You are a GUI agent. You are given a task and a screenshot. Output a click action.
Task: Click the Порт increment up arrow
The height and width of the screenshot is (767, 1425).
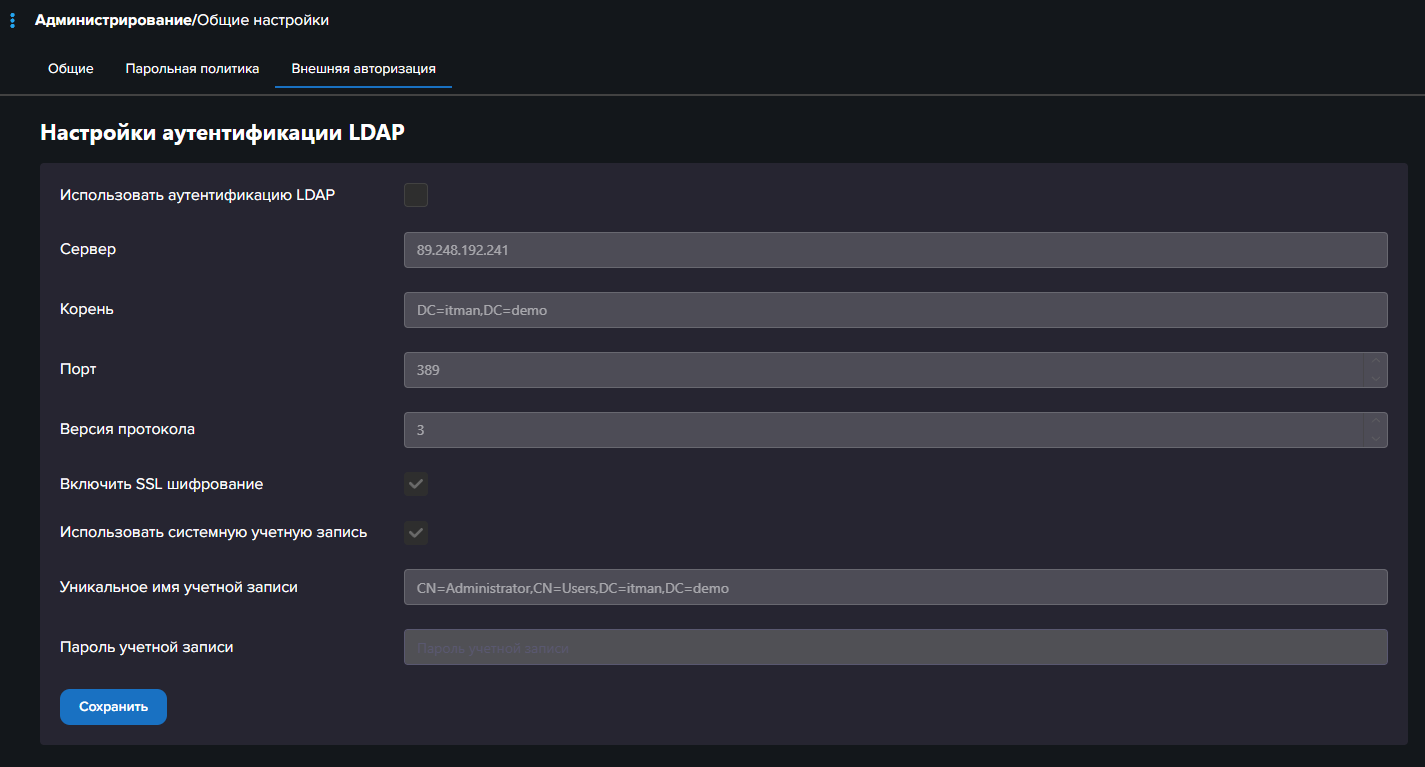[1376, 361]
